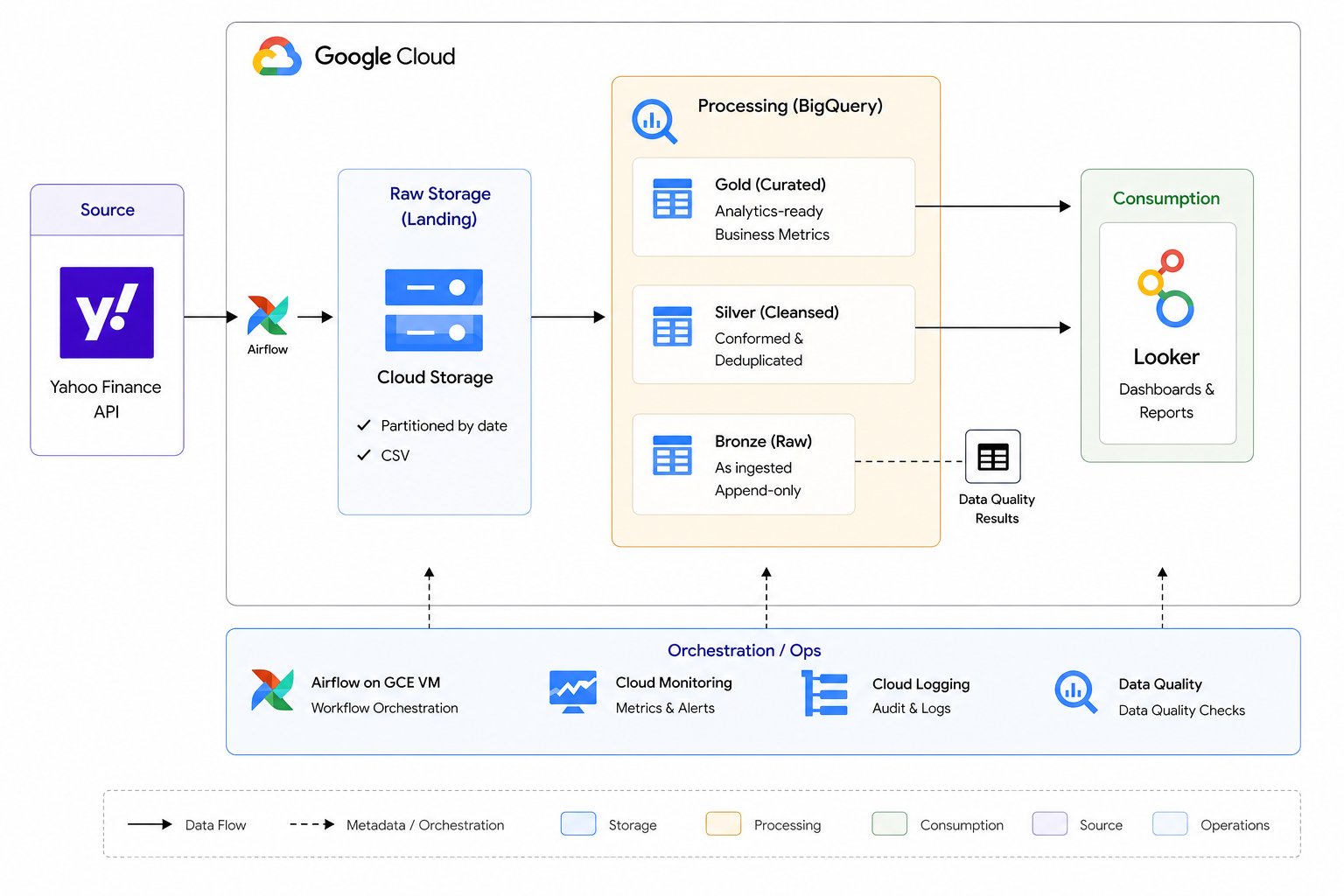Click the Storage legend color swatch

point(578,824)
